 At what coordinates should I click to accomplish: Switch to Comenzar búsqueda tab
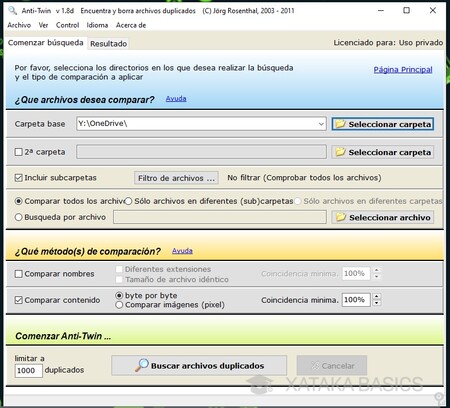coord(46,43)
